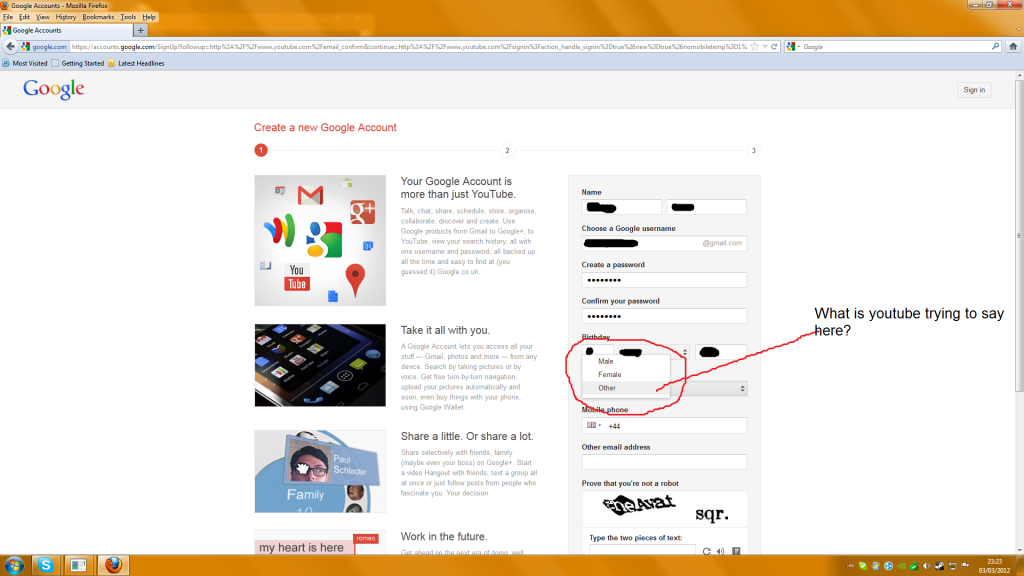Open captcha help icon

[x=736, y=551]
